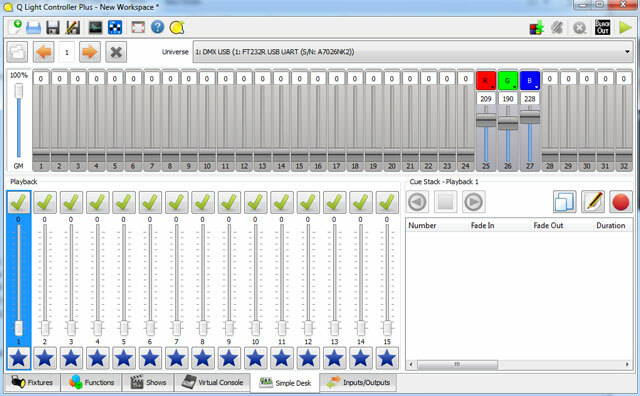The height and width of the screenshot is (396, 640).
Task: Click the edit cue stack pencil icon
Action: [x=593, y=202]
